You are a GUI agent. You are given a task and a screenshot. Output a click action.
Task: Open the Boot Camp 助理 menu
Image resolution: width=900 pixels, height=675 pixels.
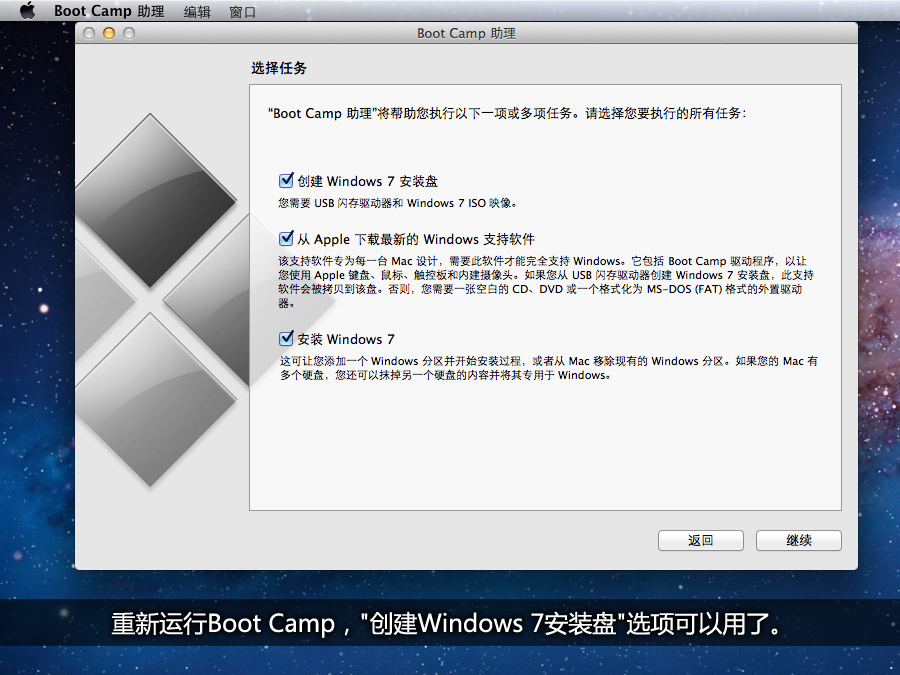109,11
